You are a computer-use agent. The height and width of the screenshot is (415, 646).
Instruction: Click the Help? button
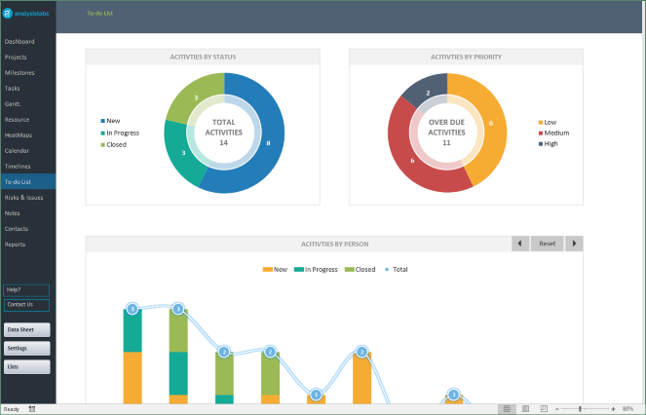pyautogui.click(x=26, y=290)
